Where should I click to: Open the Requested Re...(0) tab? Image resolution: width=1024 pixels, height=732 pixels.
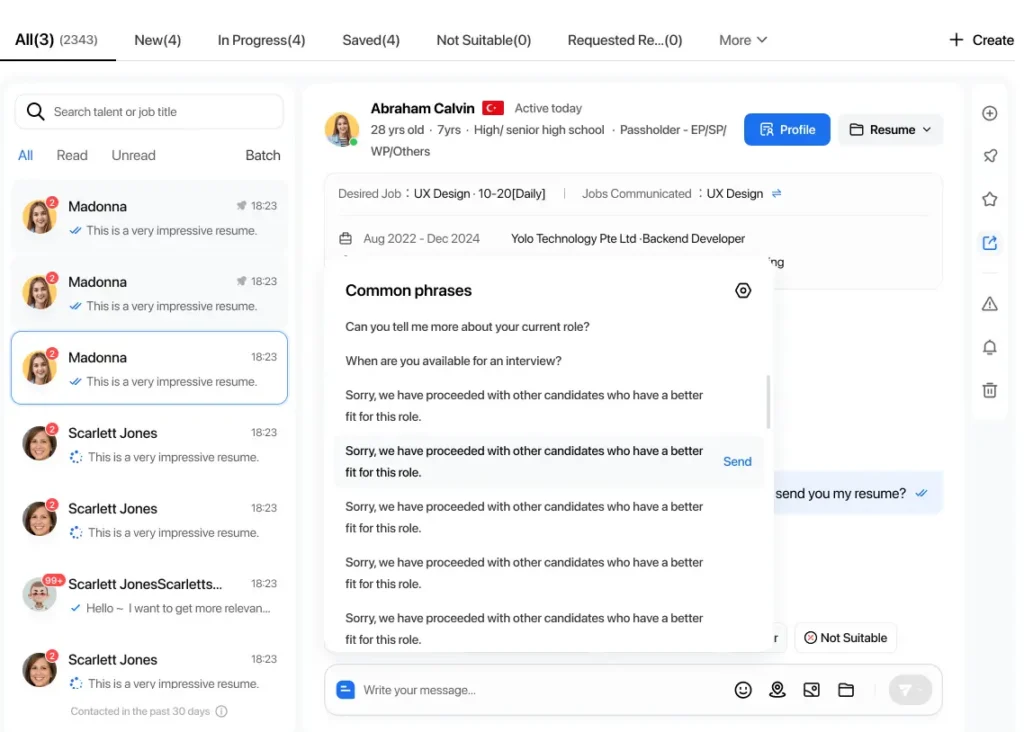[x=624, y=40]
